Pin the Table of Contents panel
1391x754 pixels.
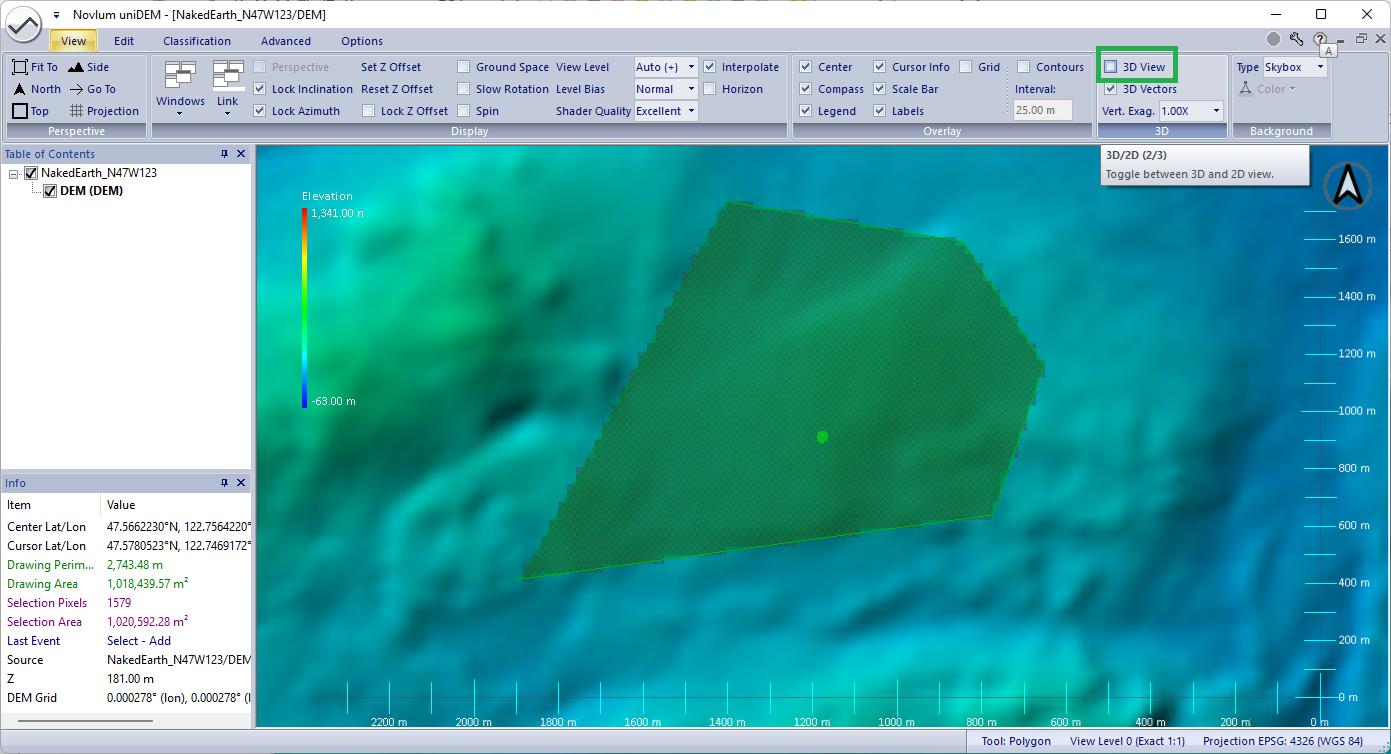click(225, 154)
